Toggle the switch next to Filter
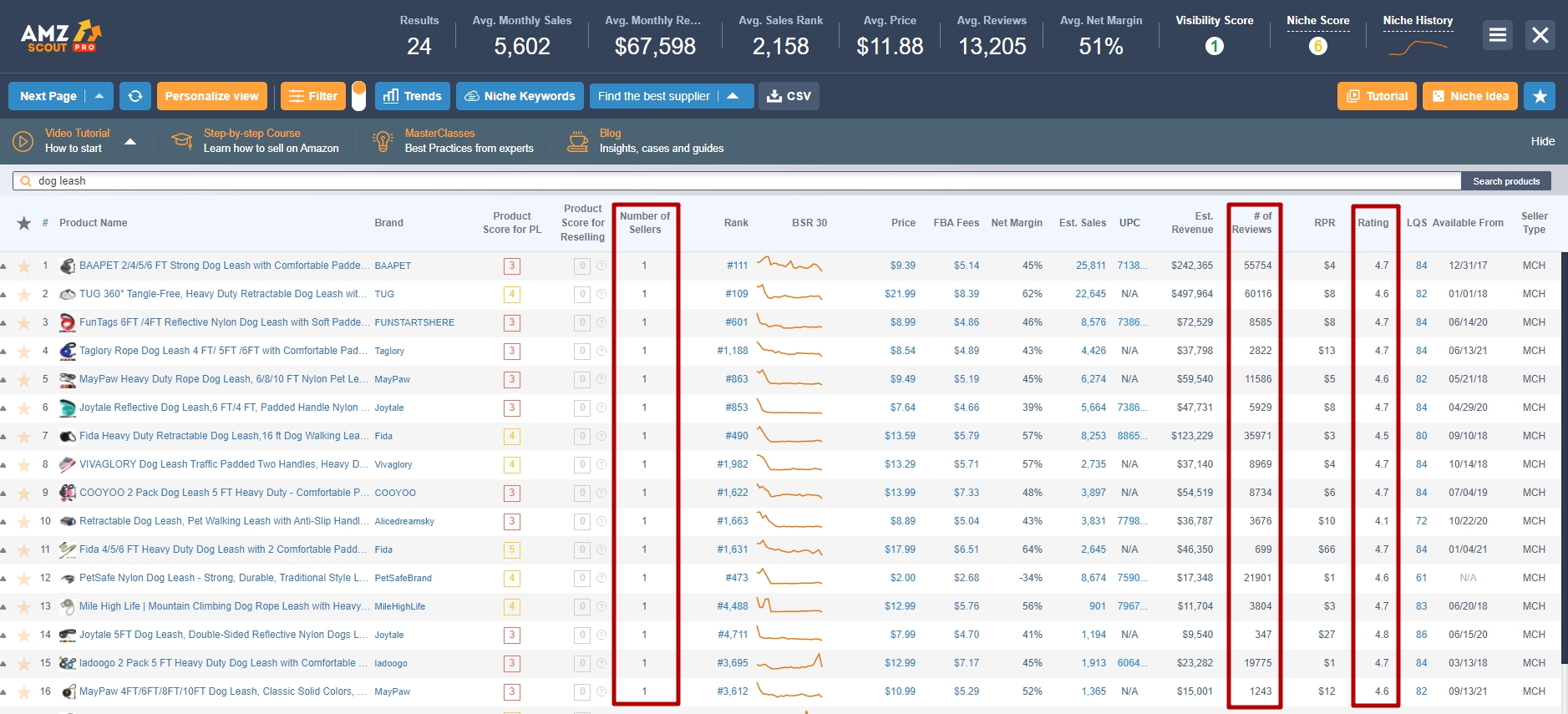1568x714 pixels. click(358, 96)
